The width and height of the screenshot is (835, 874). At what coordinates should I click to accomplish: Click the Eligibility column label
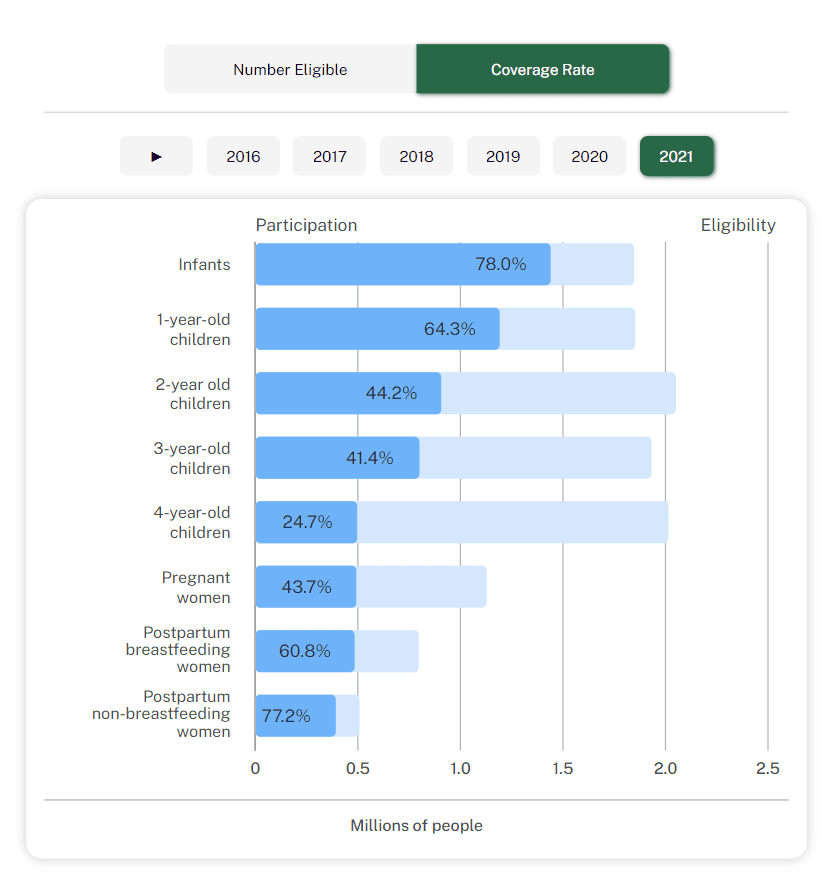click(737, 225)
